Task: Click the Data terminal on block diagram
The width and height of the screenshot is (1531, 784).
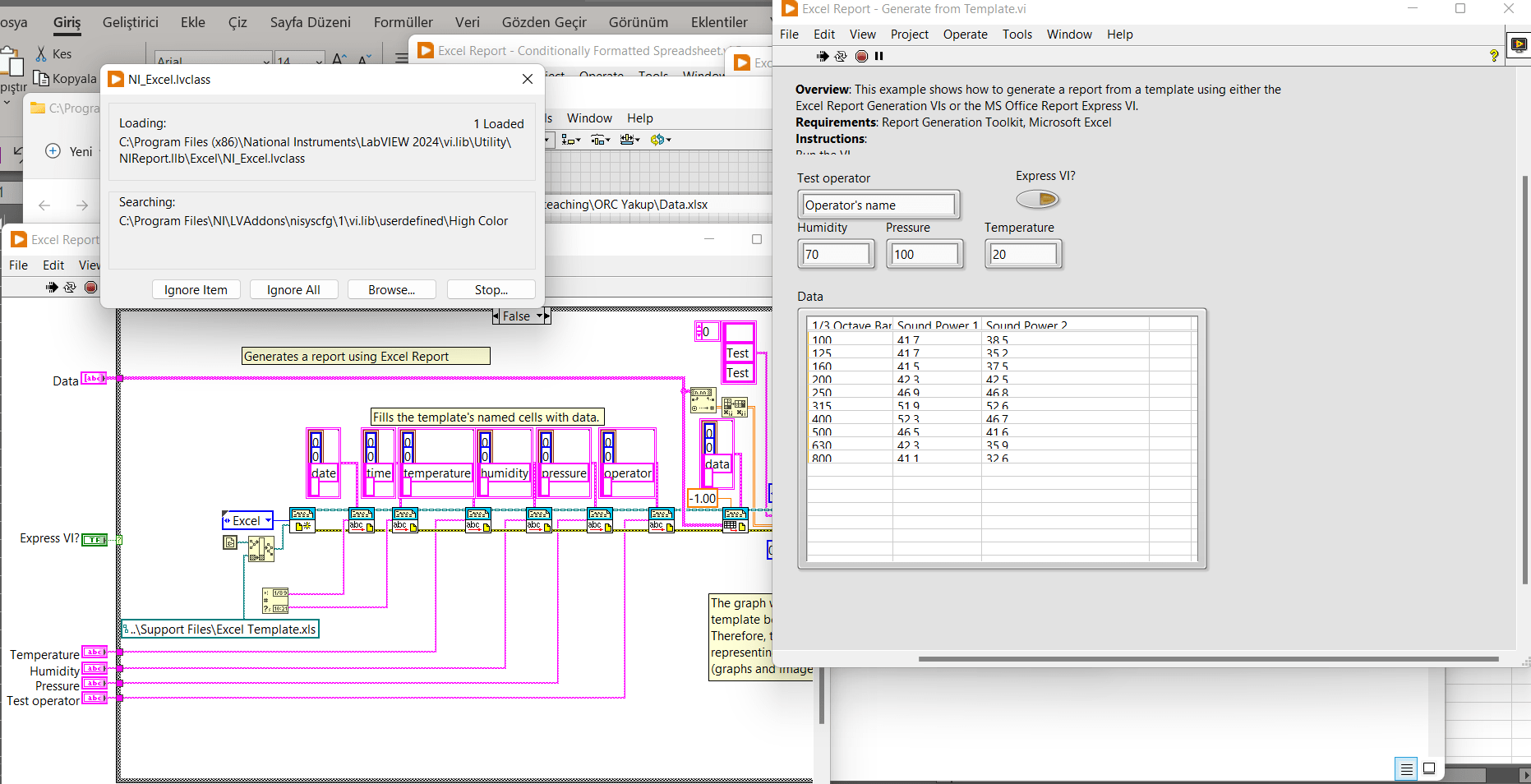Action: (95, 378)
